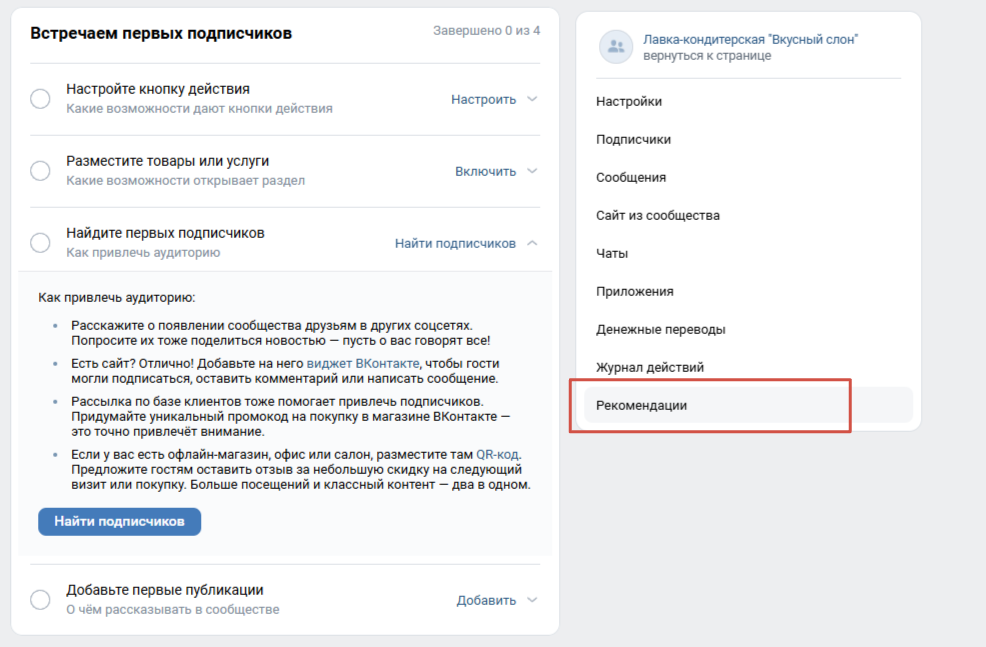This screenshot has width=986, height=647.
Task: Click the 'Включить' action link
Action: (485, 171)
